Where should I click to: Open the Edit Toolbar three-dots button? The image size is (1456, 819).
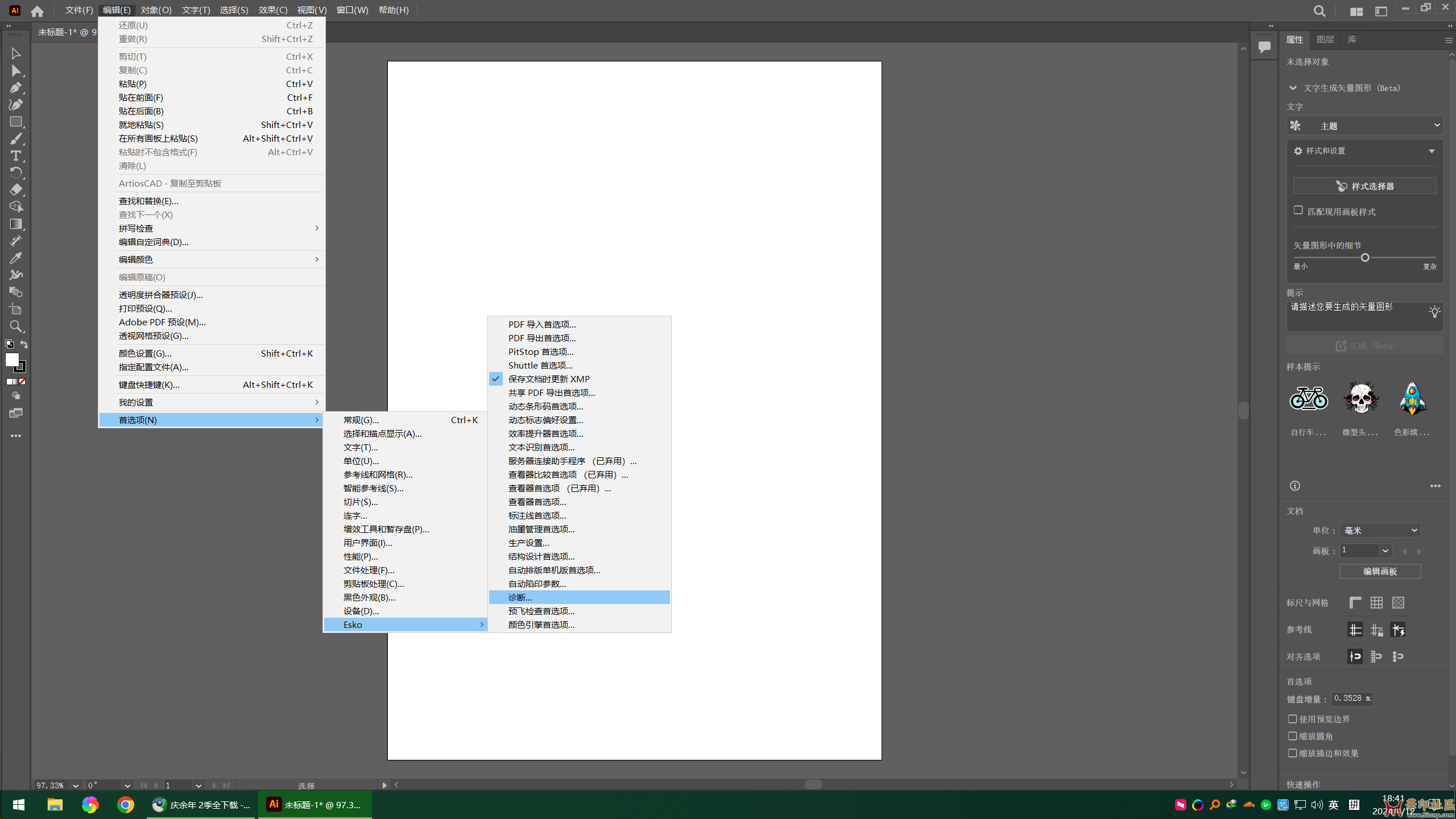click(16, 436)
